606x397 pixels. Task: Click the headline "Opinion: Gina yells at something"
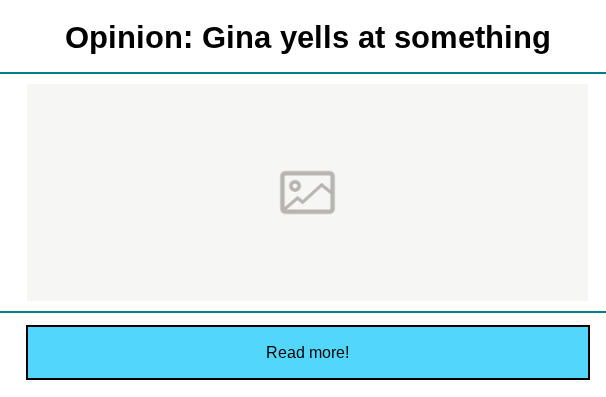click(308, 38)
